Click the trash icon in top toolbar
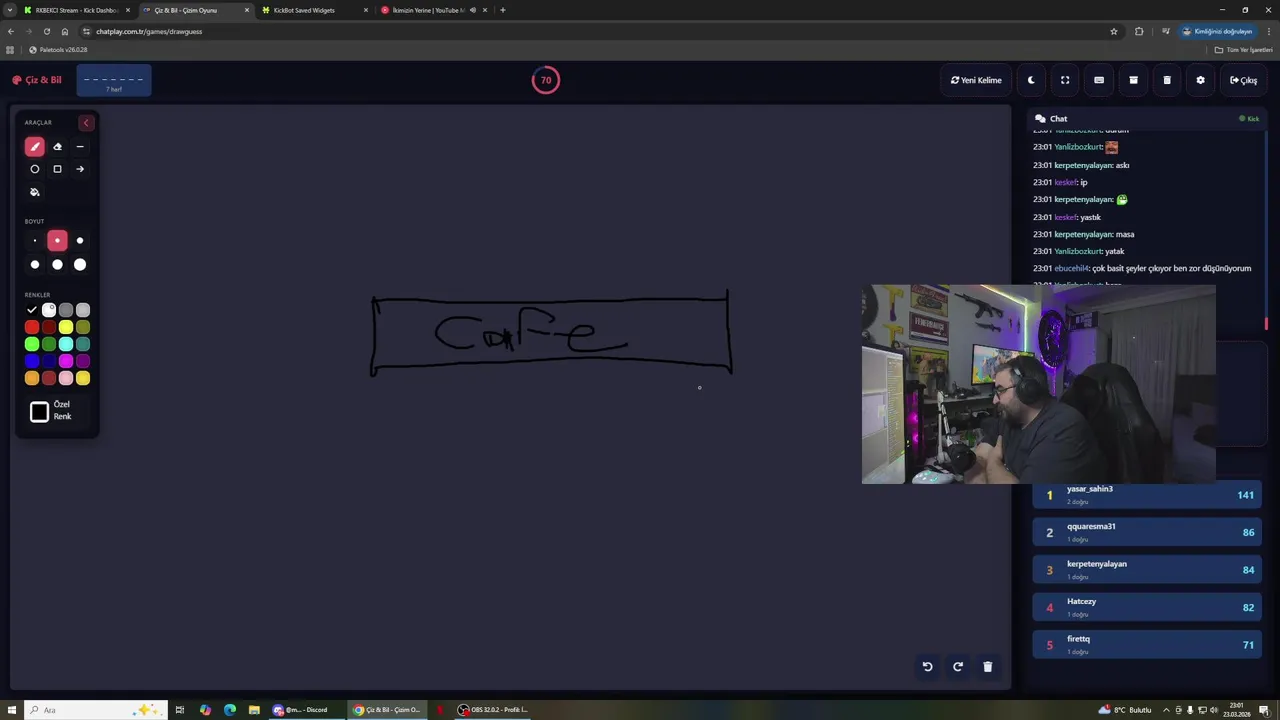 1167,80
